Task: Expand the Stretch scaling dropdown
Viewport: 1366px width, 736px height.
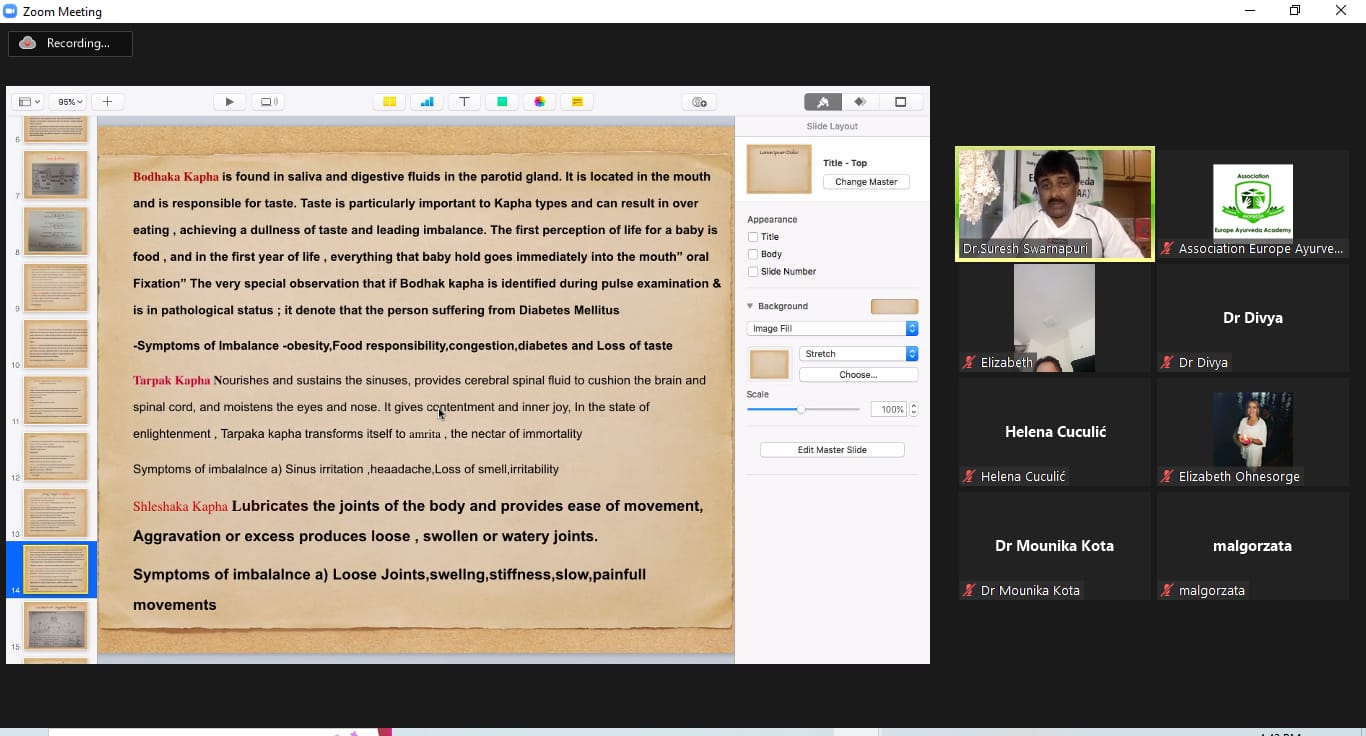Action: tap(858, 354)
